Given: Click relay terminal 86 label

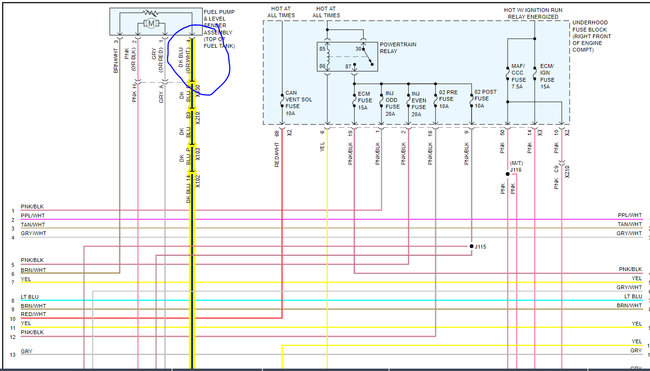Looking at the screenshot, I should 322,66.
